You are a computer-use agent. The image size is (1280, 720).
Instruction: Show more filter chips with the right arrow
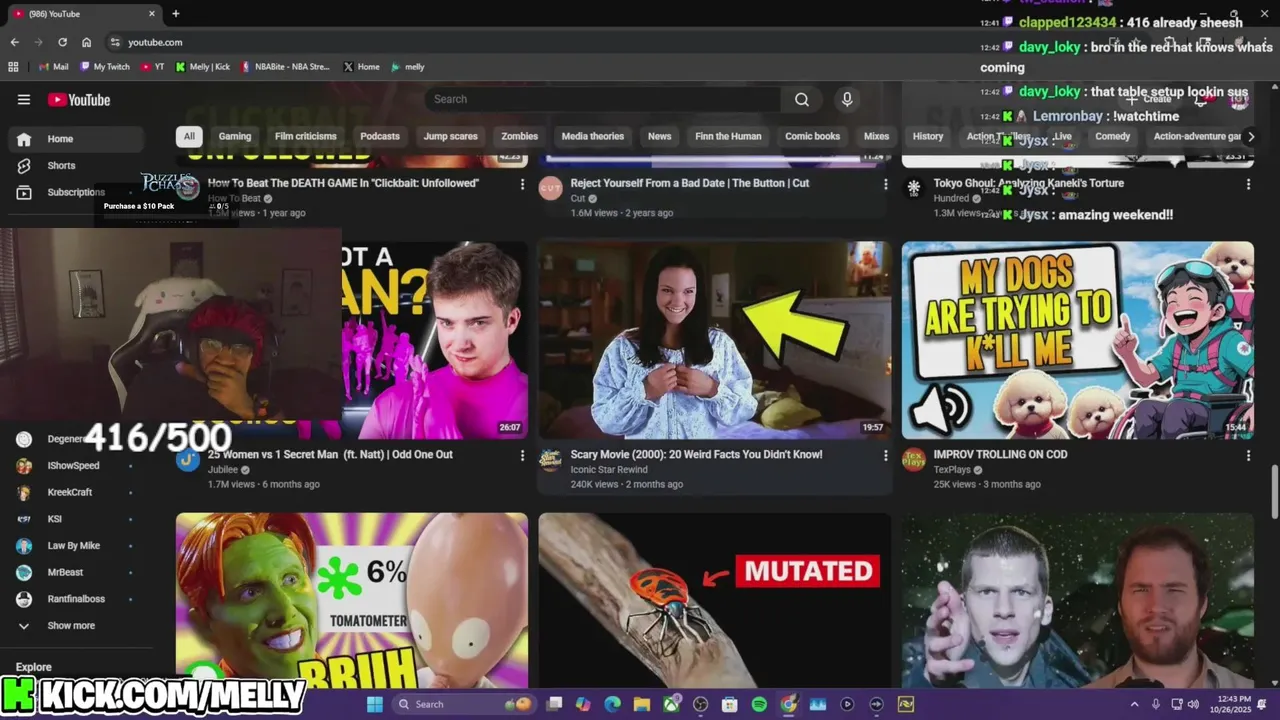(x=1250, y=136)
